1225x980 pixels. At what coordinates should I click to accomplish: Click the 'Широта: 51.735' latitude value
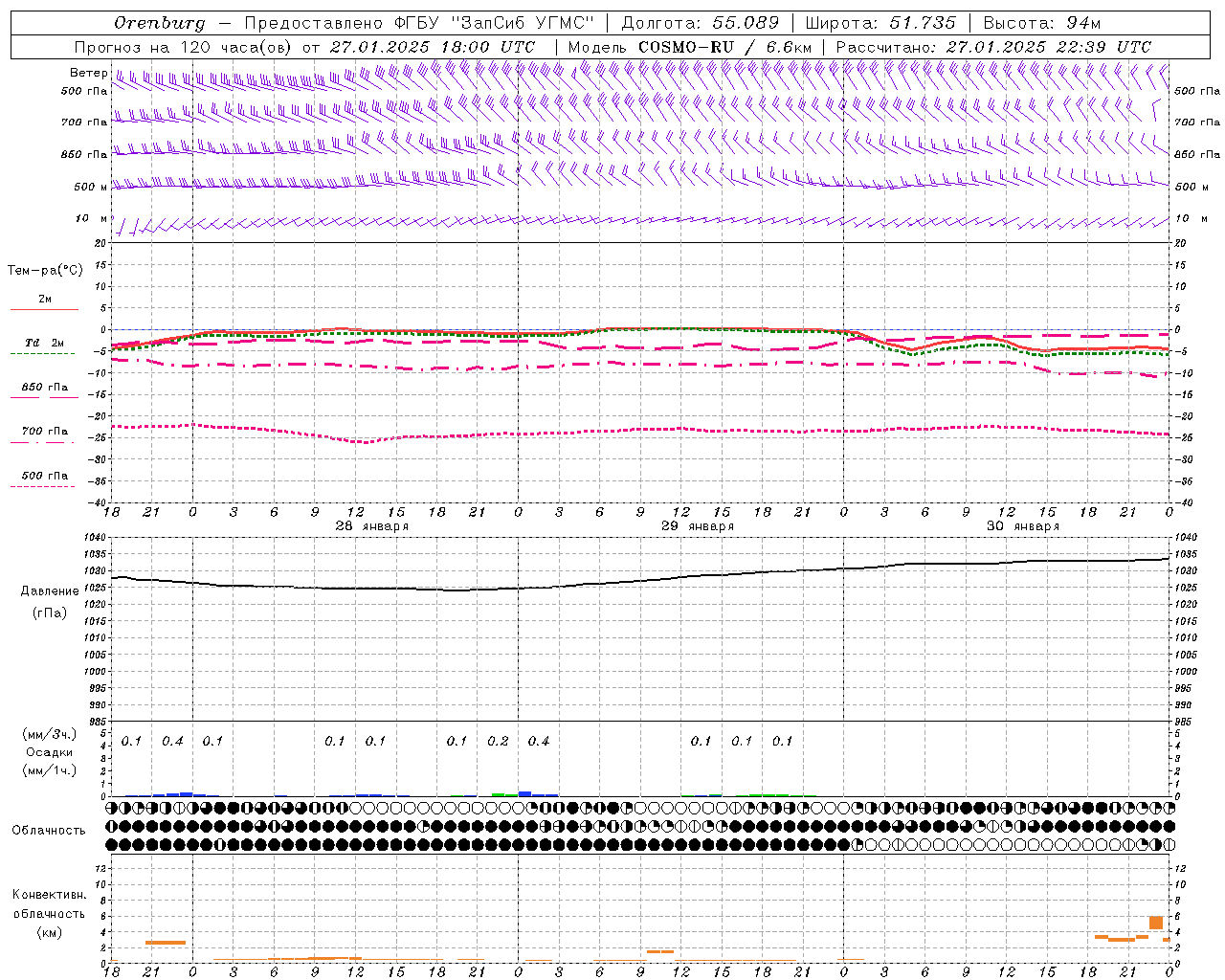(880, 23)
